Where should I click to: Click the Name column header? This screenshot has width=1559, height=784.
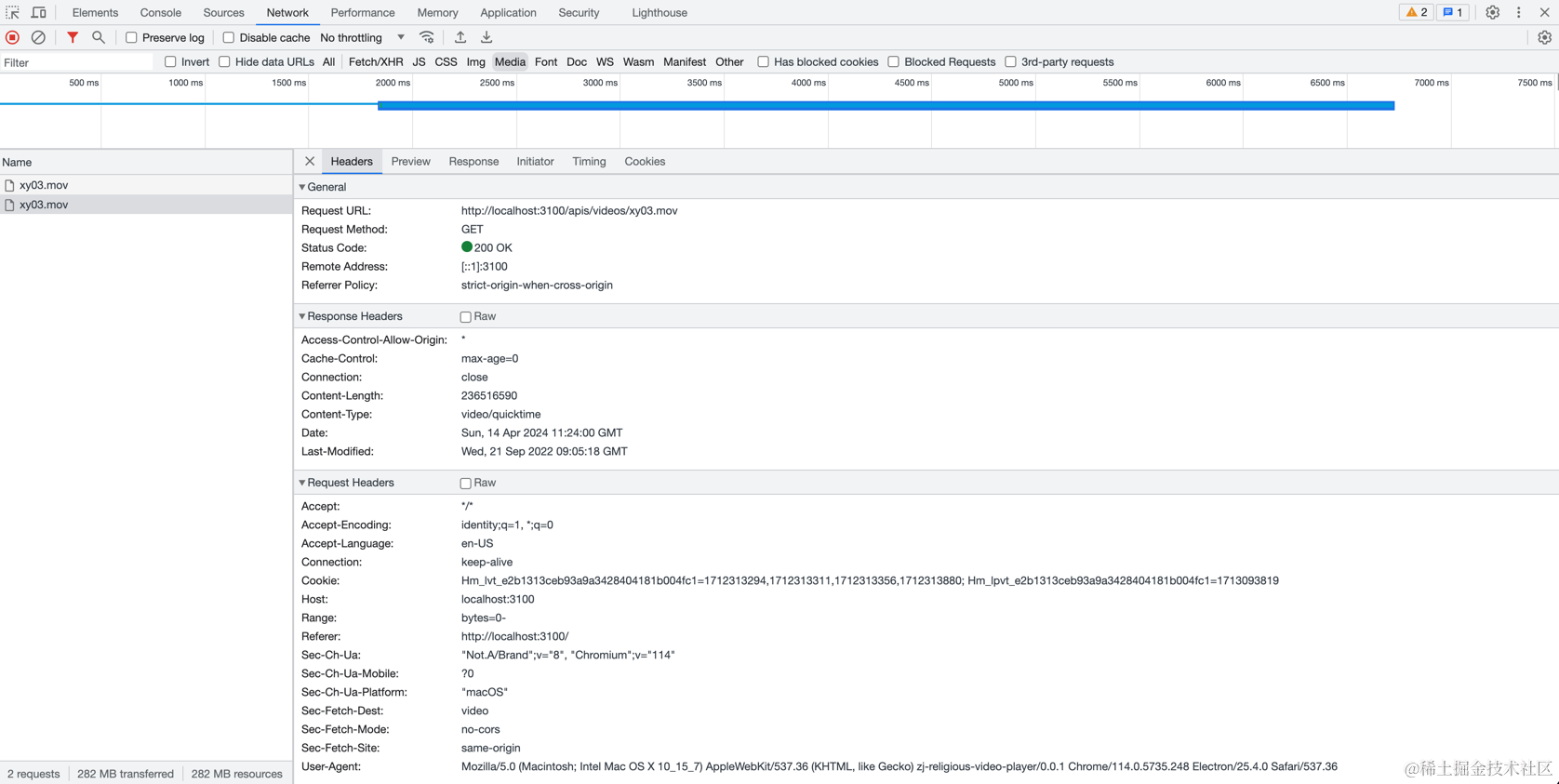pos(146,162)
